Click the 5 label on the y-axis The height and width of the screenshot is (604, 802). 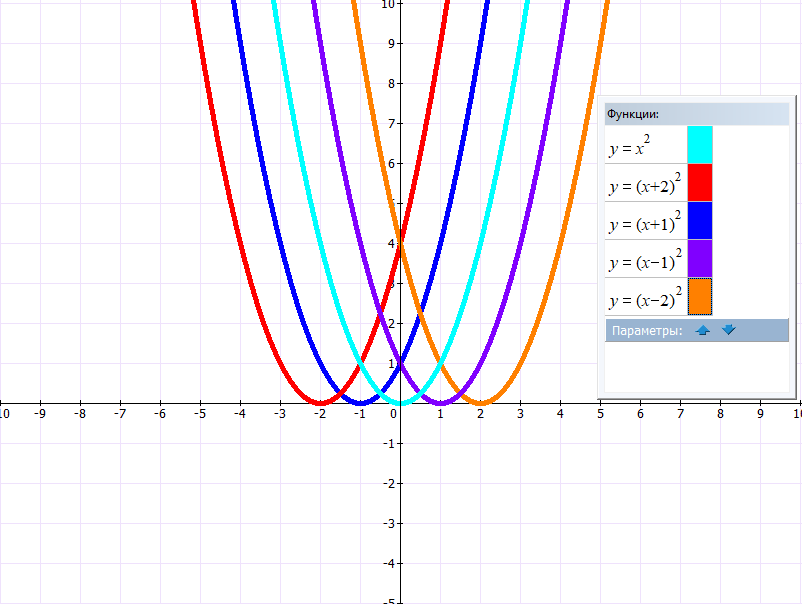point(389,203)
